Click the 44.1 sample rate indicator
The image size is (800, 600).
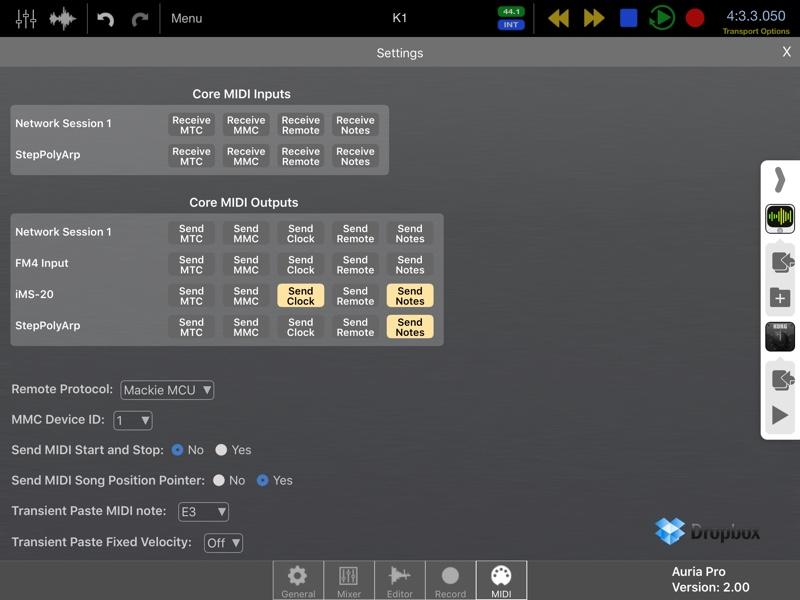[x=511, y=11]
